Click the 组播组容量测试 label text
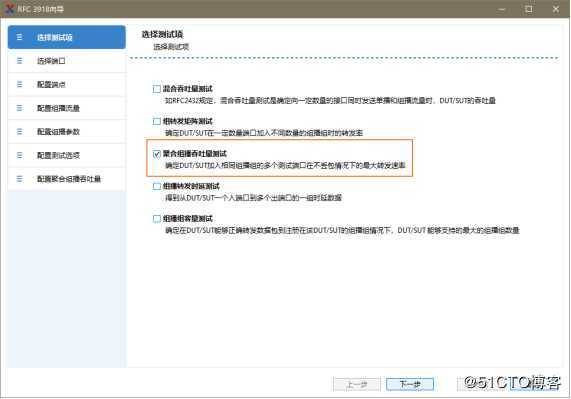The image size is (571, 399). (188, 218)
